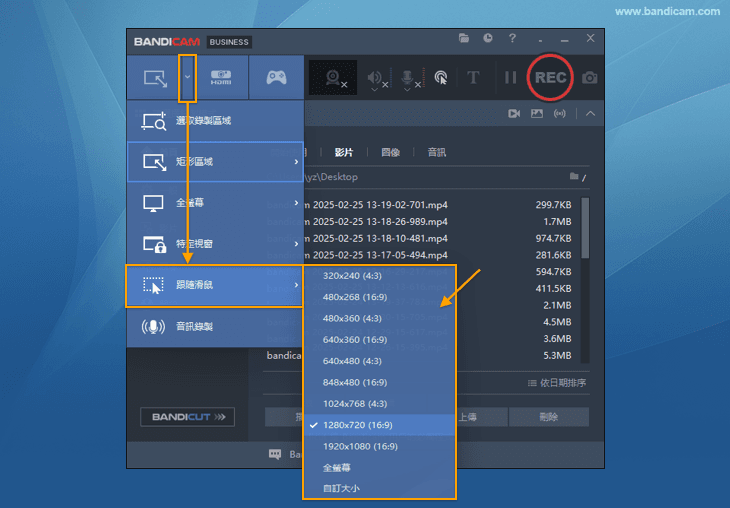
Task: Pick the 640x480 (4:3) size
Action: [379, 361]
